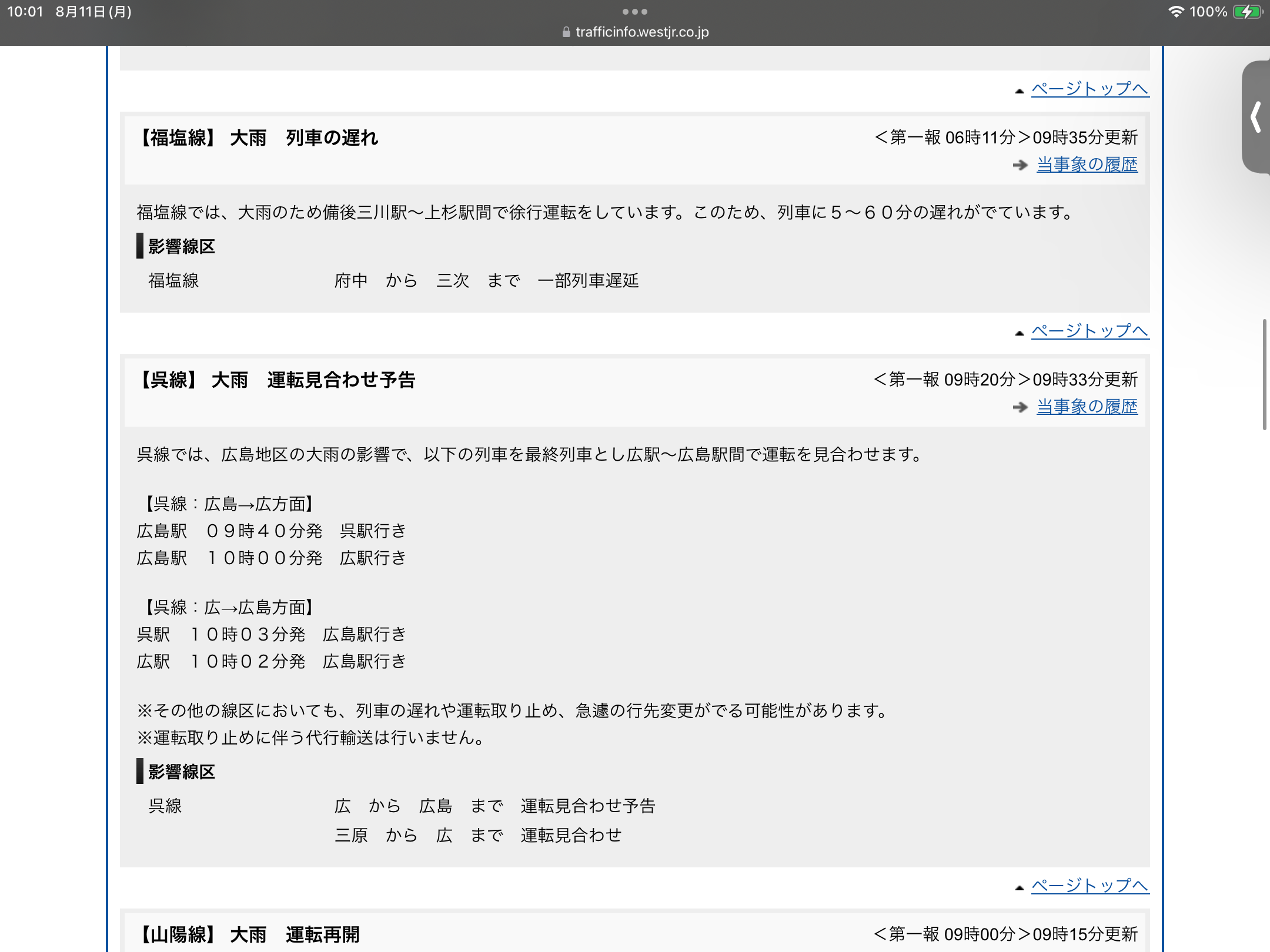Tap the battery charging icon

[1246, 12]
